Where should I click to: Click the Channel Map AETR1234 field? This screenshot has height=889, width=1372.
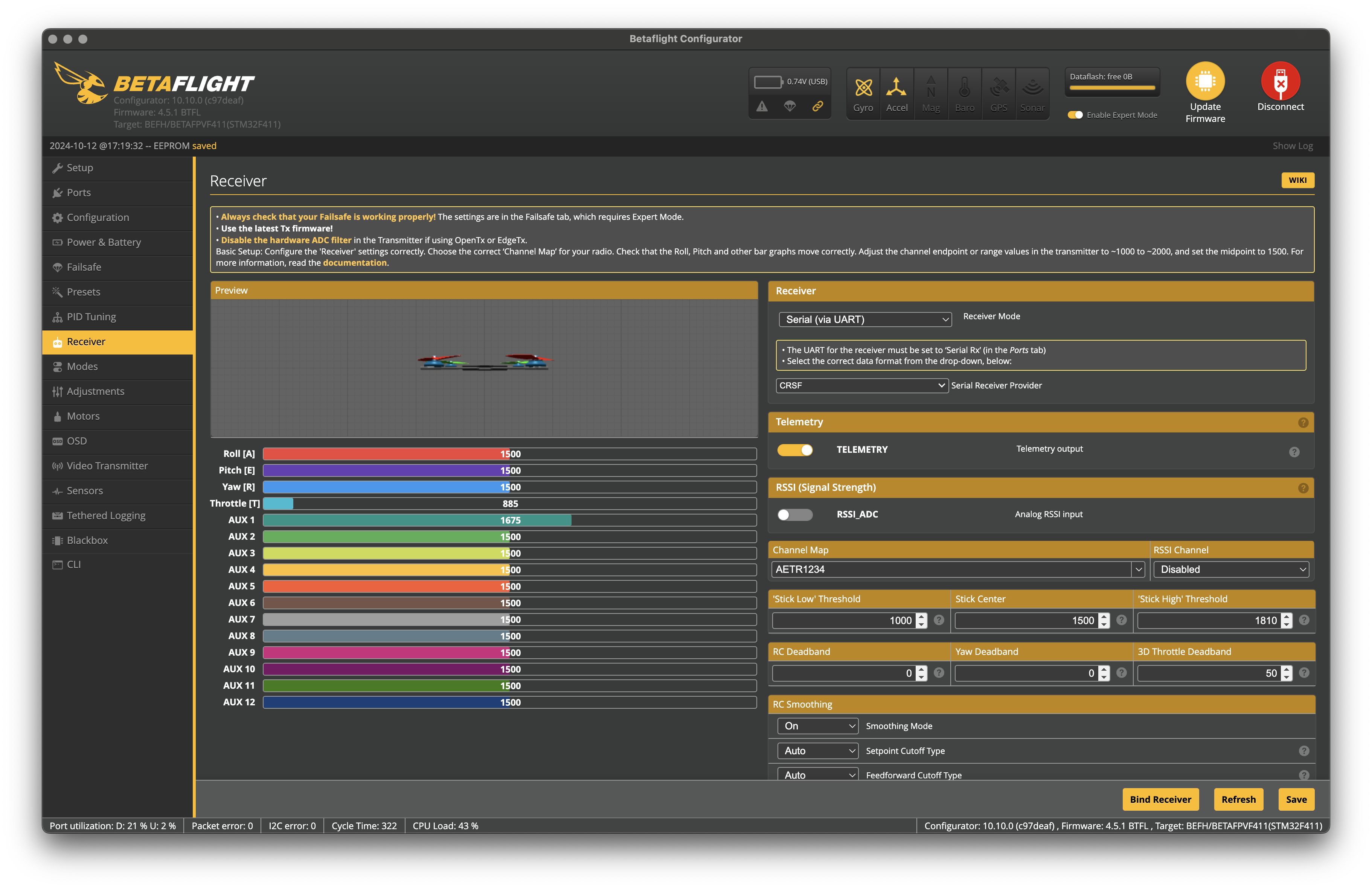[951, 569]
